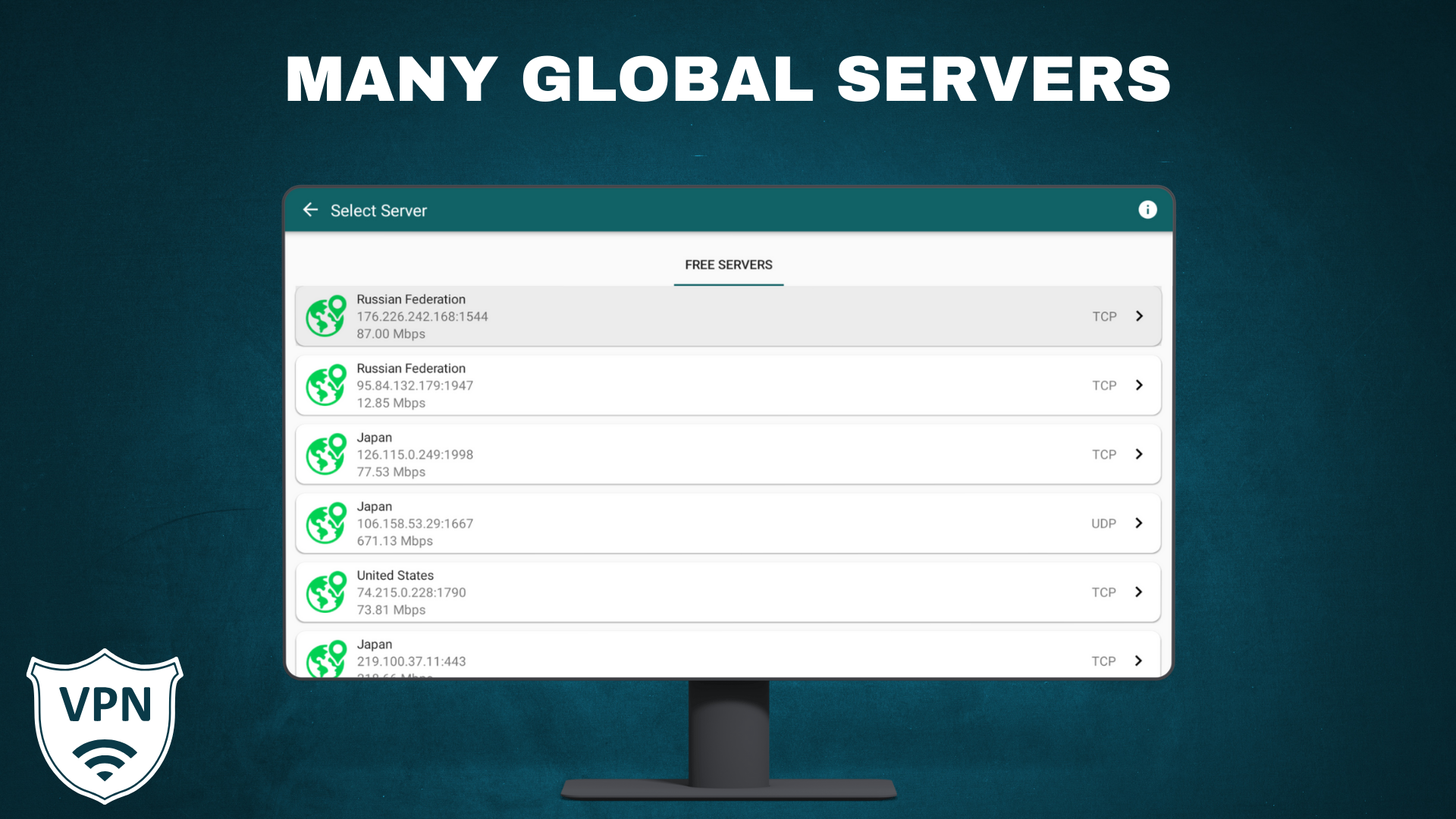Click the globe icon for server 176.226.242.168:1544
This screenshot has width=1456, height=819.
[x=326, y=316]
